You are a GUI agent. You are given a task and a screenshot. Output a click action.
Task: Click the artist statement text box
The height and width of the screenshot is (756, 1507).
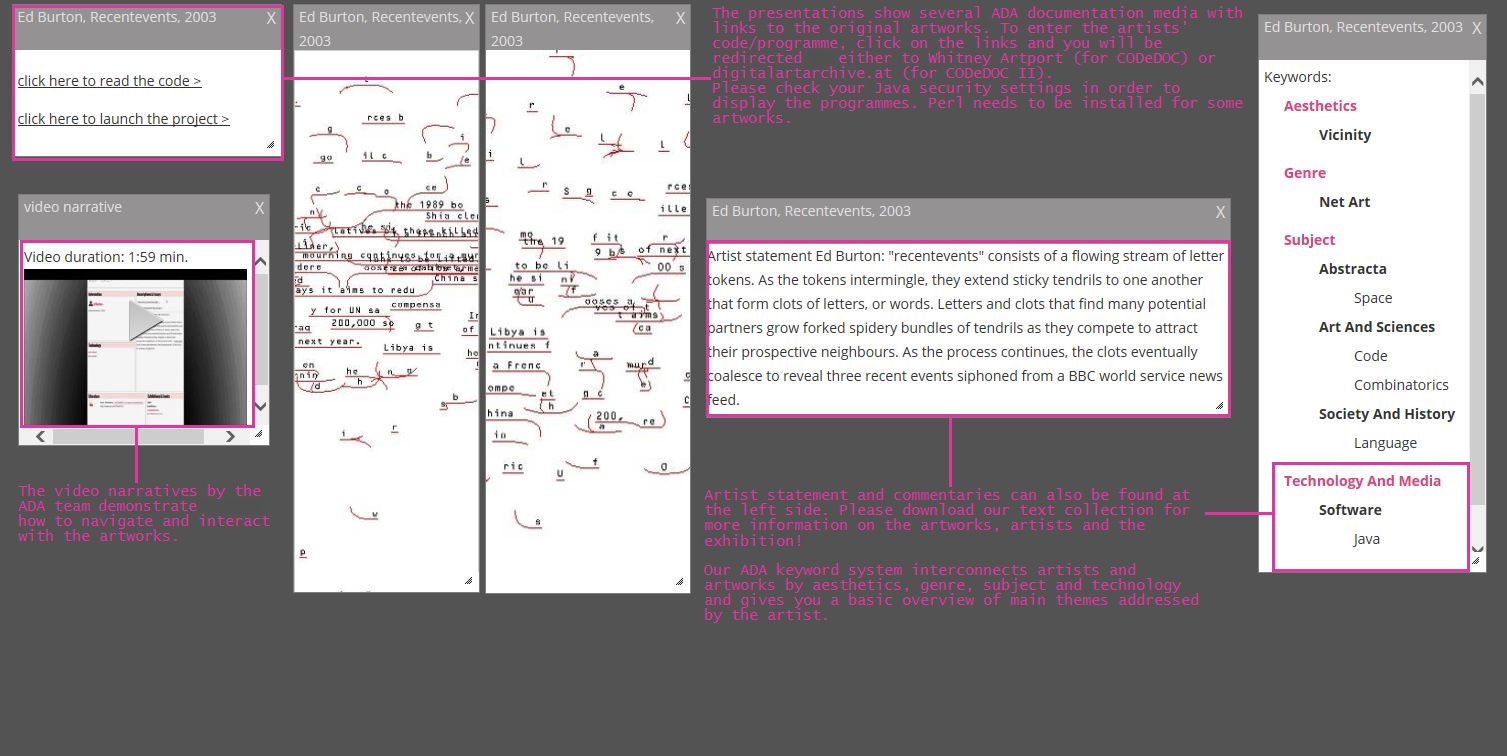point(966,328)
